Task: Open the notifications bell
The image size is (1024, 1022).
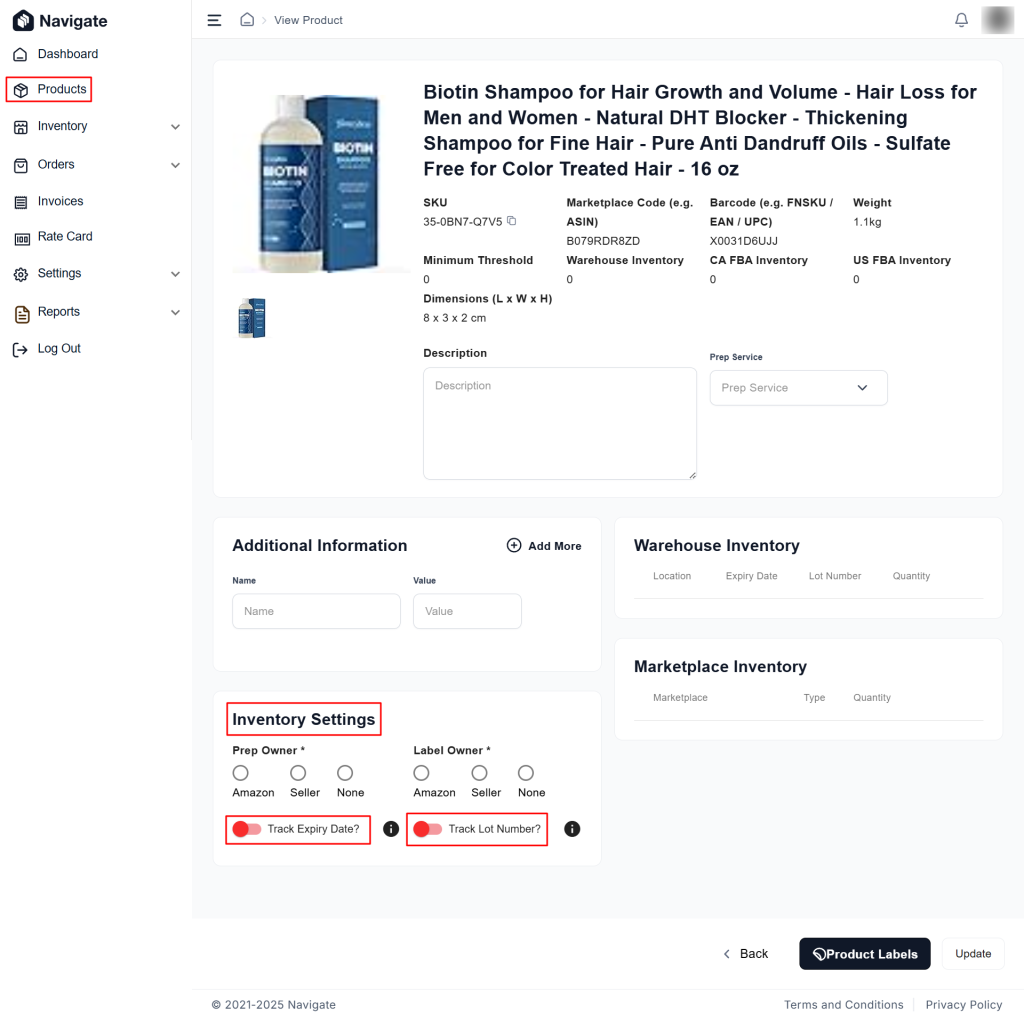Action: tap(961, 20)
